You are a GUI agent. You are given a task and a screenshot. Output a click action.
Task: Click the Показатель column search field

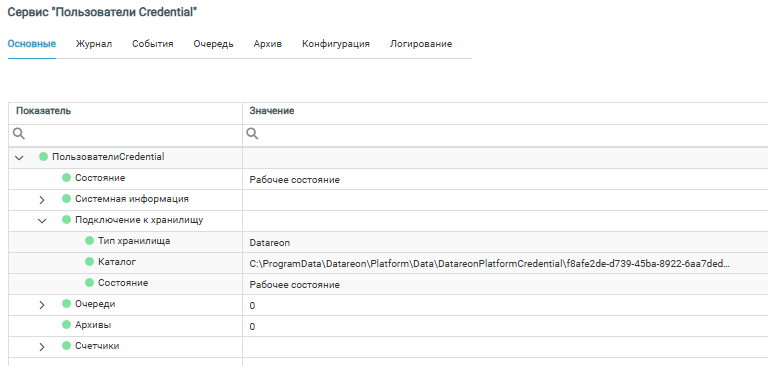pyautogui.click(x=125, y=134)
